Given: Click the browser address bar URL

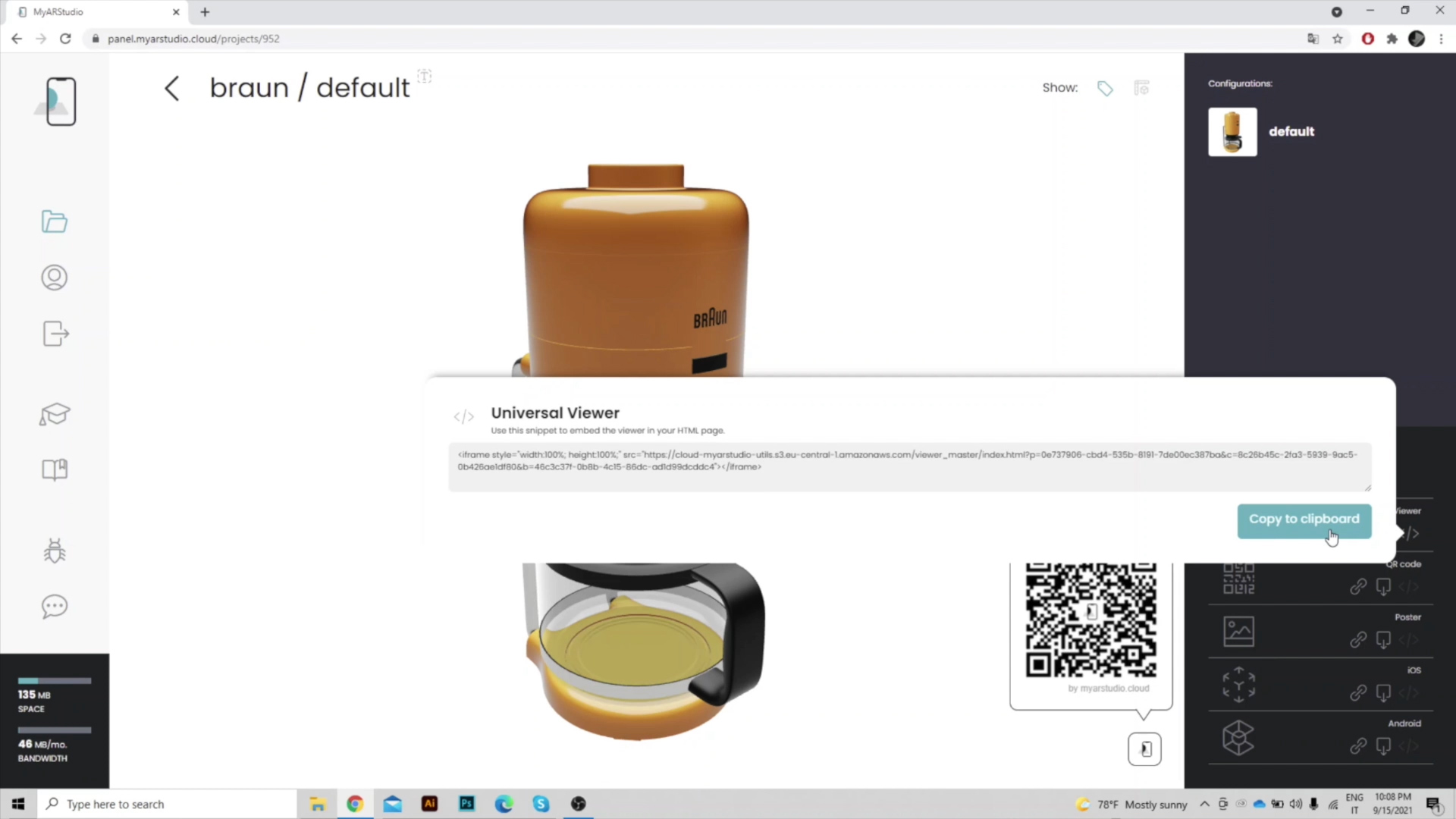Looking at the screenshot, I should coord(193,39).
